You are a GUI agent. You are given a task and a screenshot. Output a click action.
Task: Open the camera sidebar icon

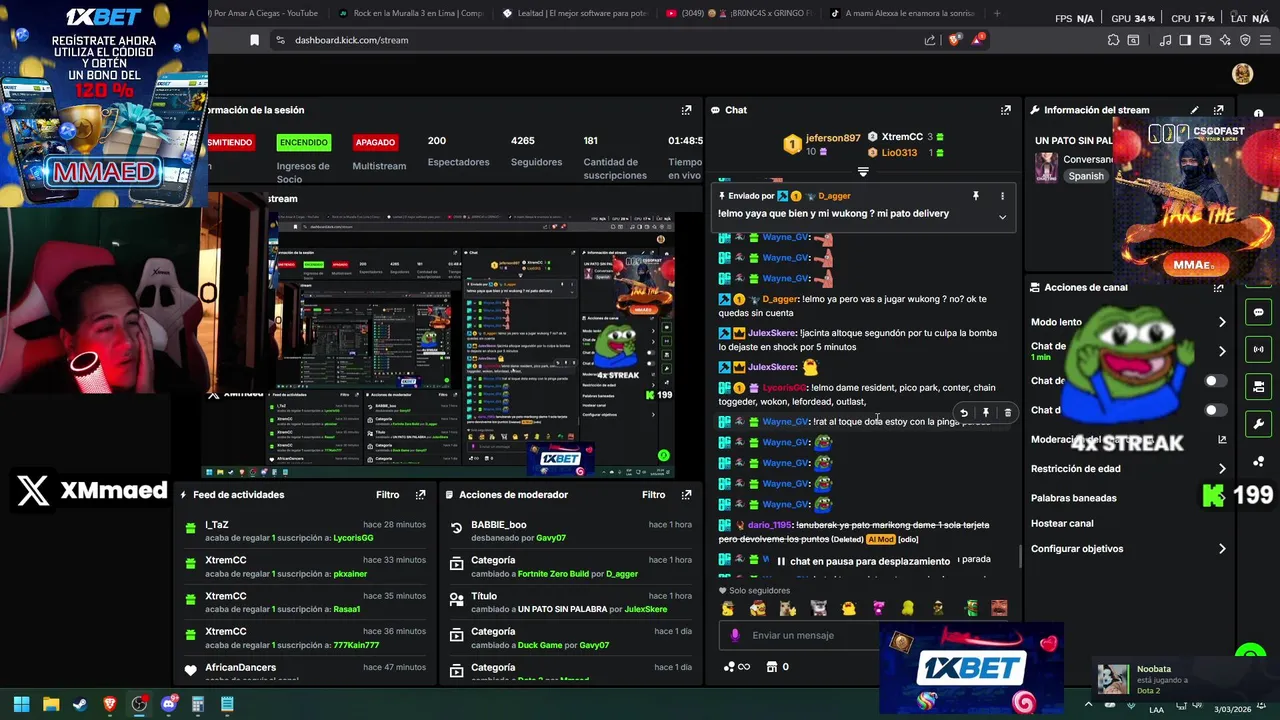point(1258,386)
